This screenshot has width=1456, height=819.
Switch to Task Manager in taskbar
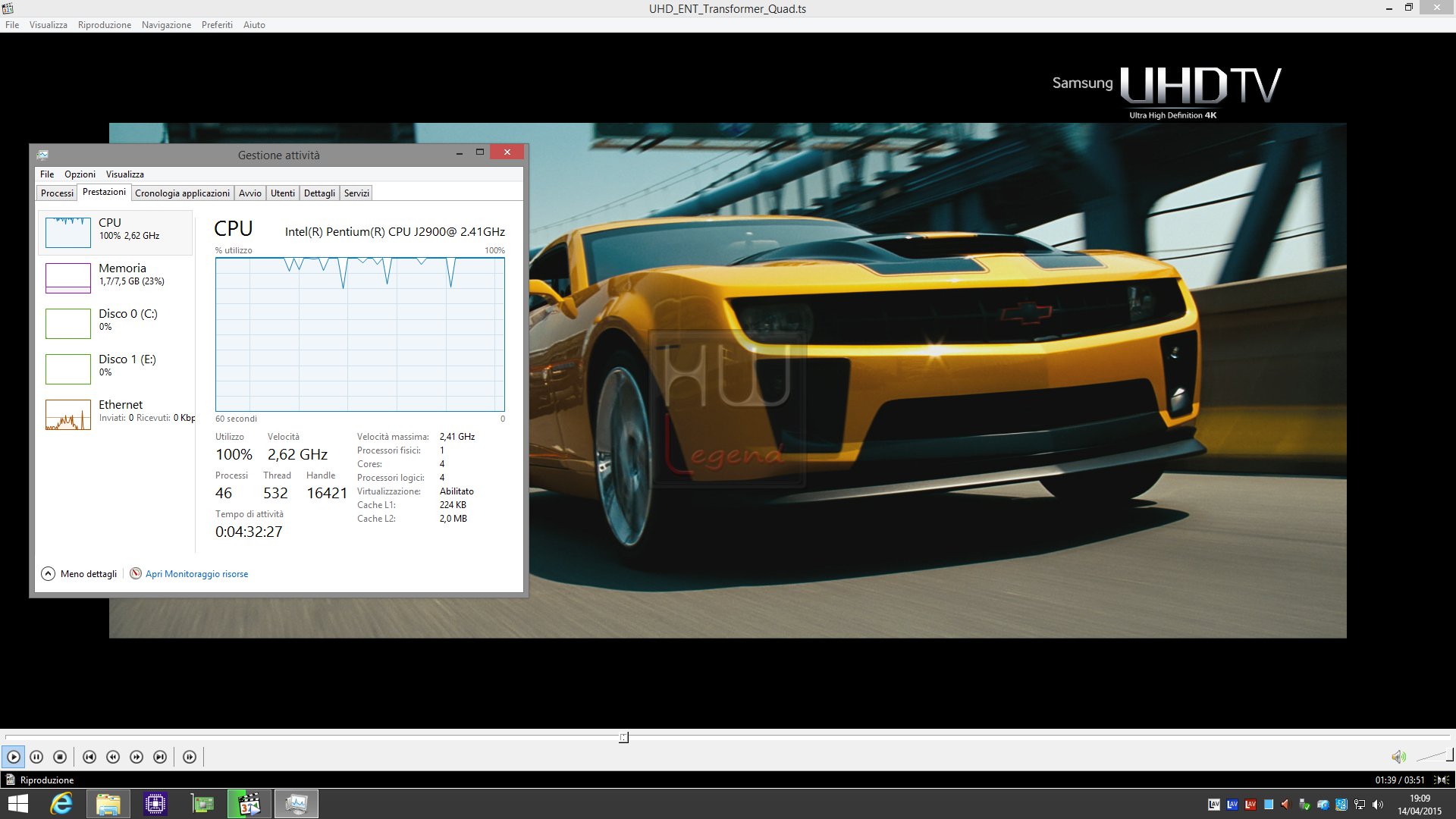(296, 804)
